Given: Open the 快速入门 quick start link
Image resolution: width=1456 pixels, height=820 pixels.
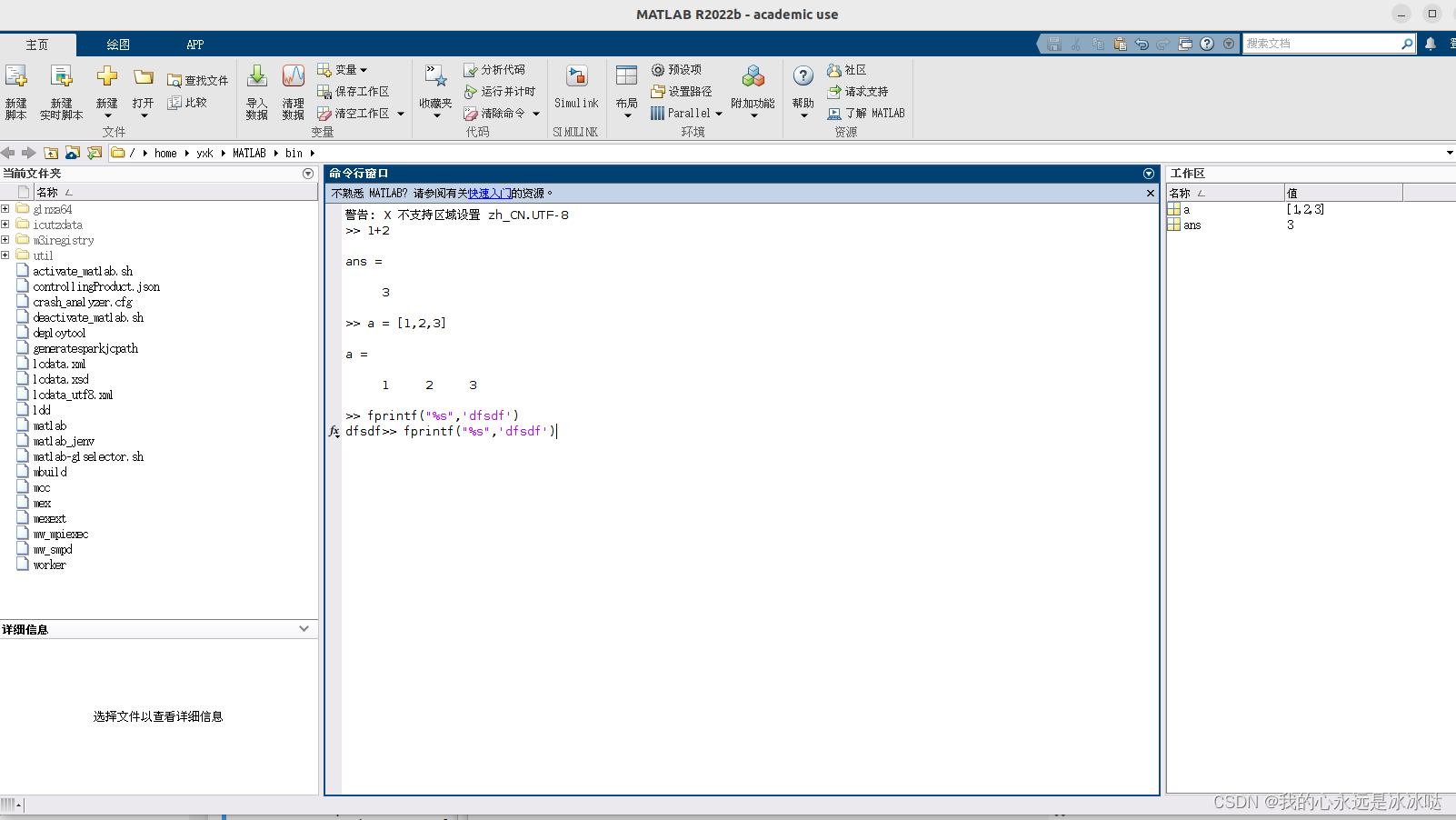Looking at the screenshot, I should pos(488,193).
